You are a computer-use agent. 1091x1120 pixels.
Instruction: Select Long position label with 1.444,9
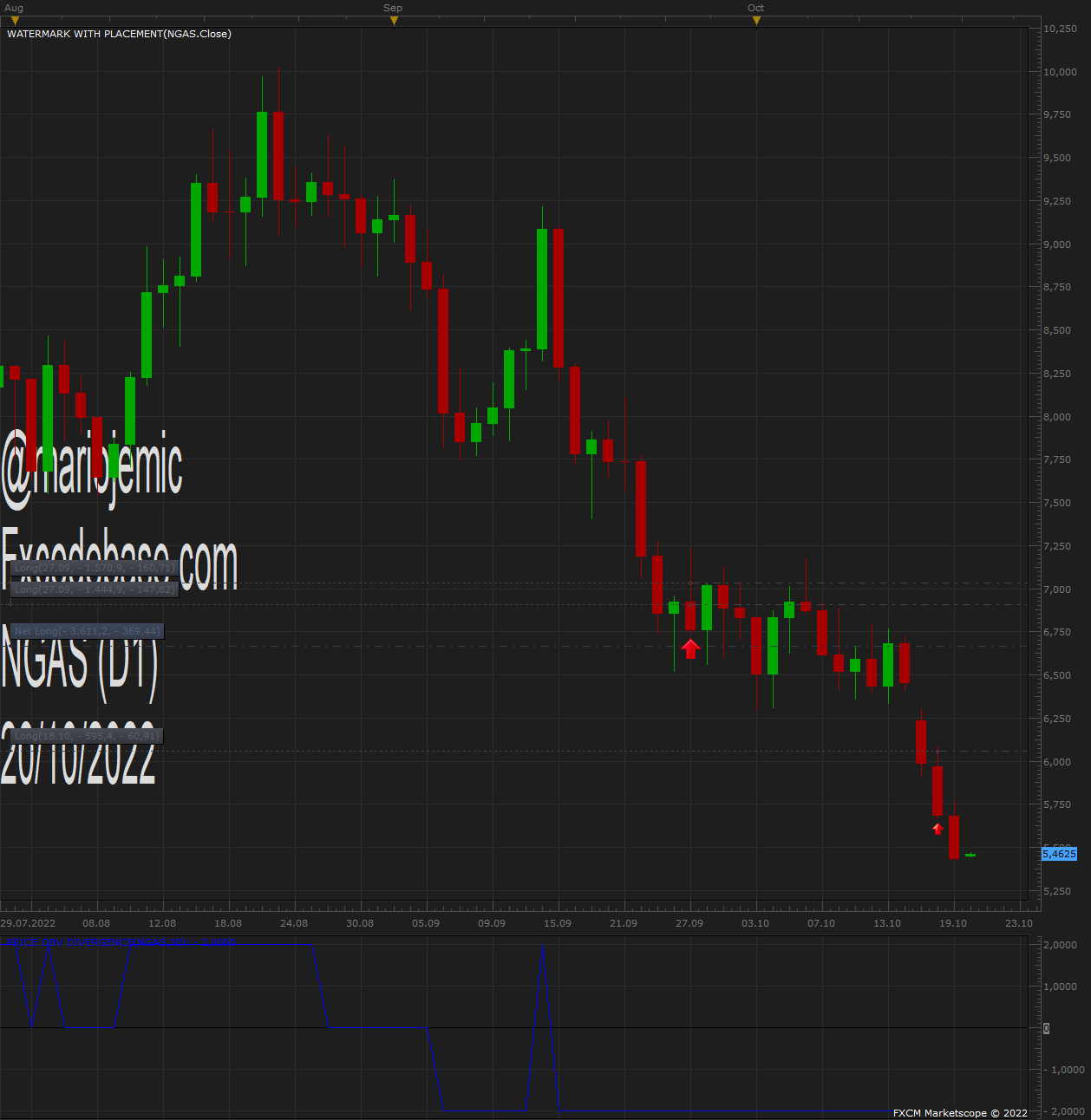[94, 589]
